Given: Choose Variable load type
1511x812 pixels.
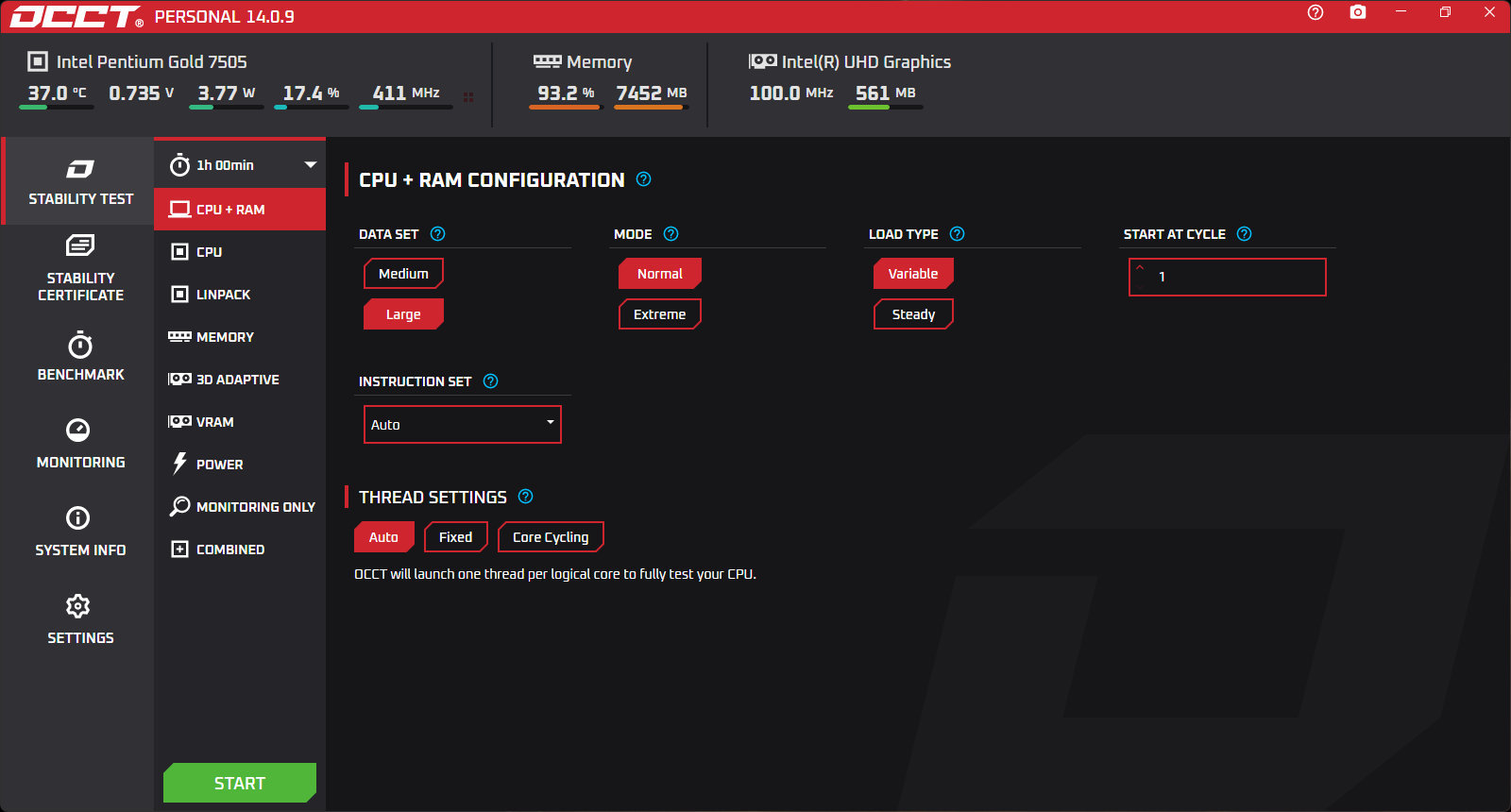Looking at the screenshot, I should pos(913,274).
